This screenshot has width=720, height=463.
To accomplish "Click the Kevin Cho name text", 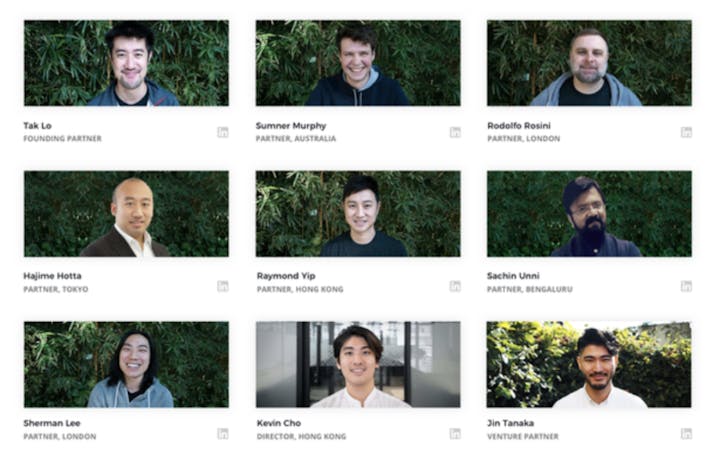I will click(279, 423).
